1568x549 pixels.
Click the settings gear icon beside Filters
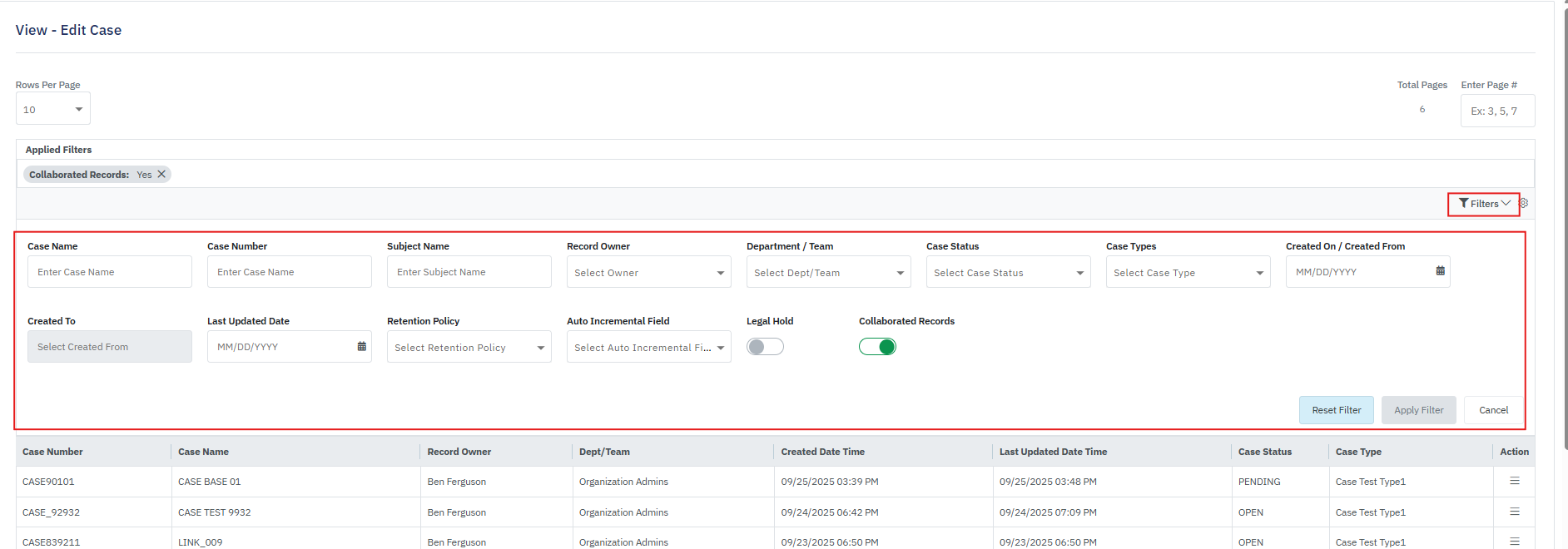1524,203
